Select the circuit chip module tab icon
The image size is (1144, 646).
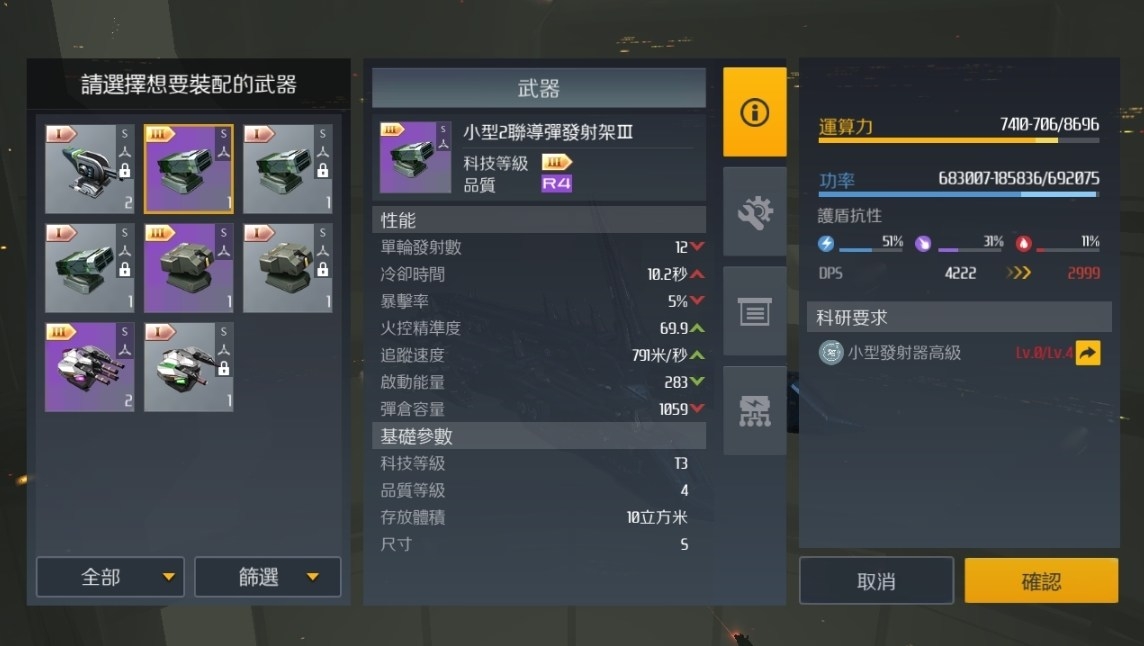(754, 411)
